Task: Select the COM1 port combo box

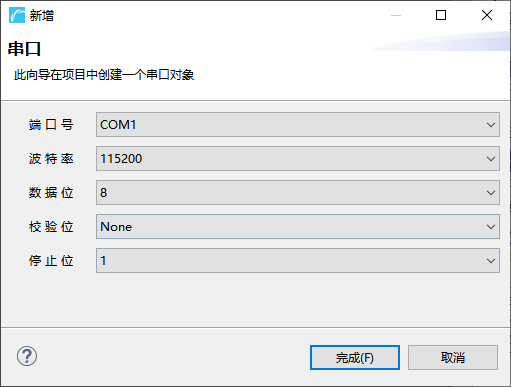Action: pyautogui.click(x=298, y=125)
